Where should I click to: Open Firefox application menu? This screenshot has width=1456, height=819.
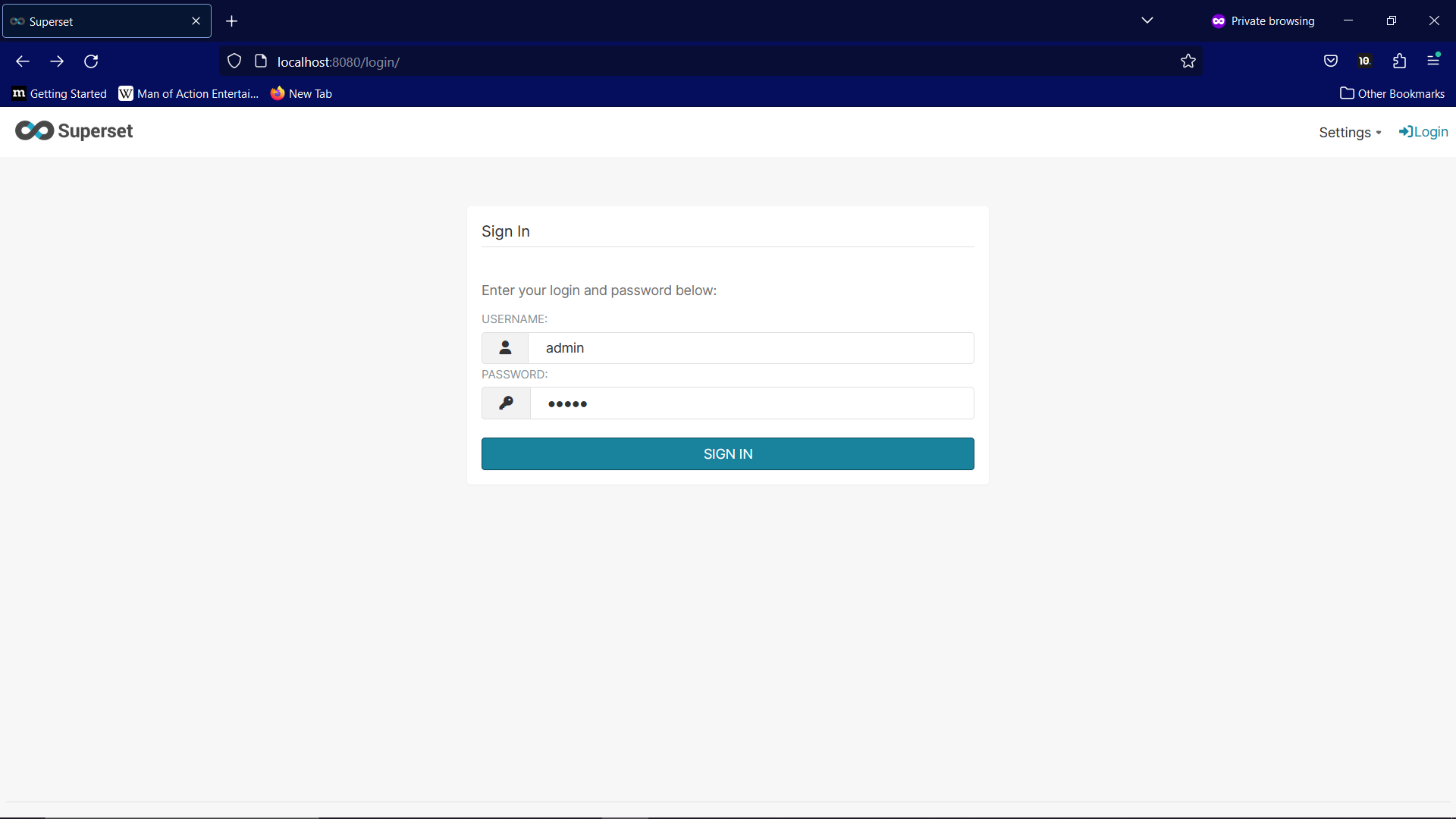(1433, 61)
